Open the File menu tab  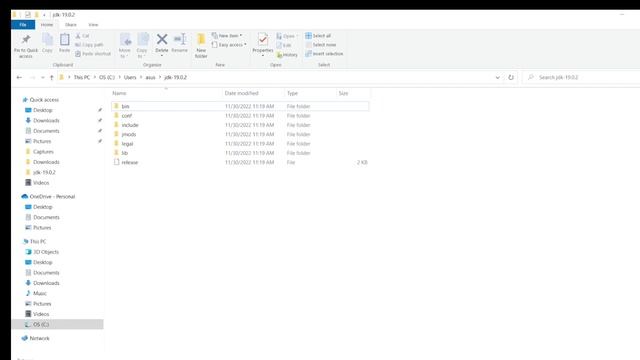pyautogui.click(x=23, y=25)
